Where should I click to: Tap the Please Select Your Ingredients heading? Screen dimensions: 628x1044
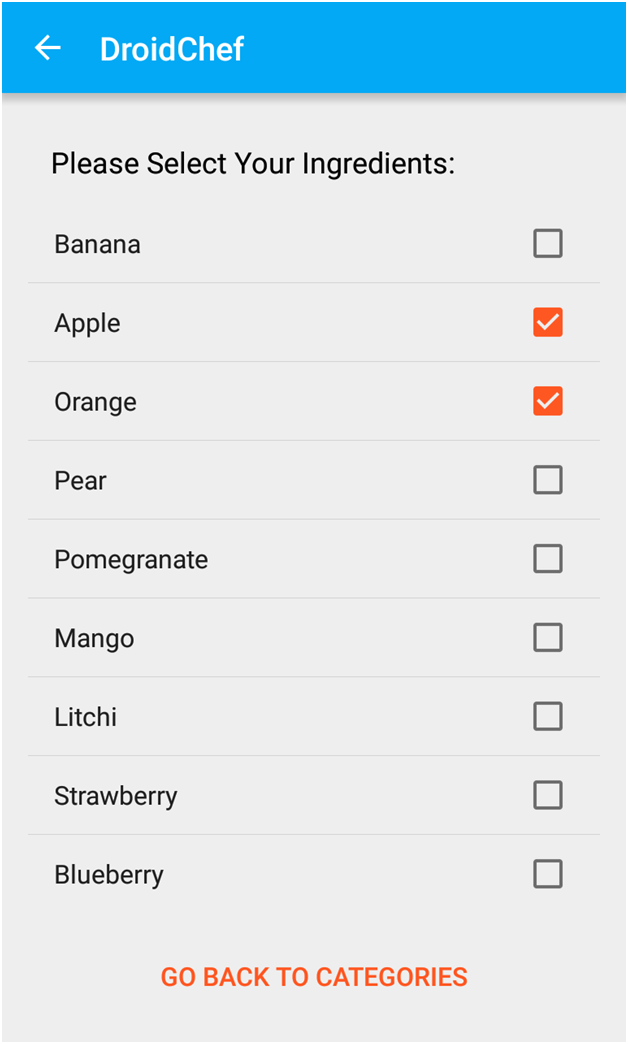[253, 163]
